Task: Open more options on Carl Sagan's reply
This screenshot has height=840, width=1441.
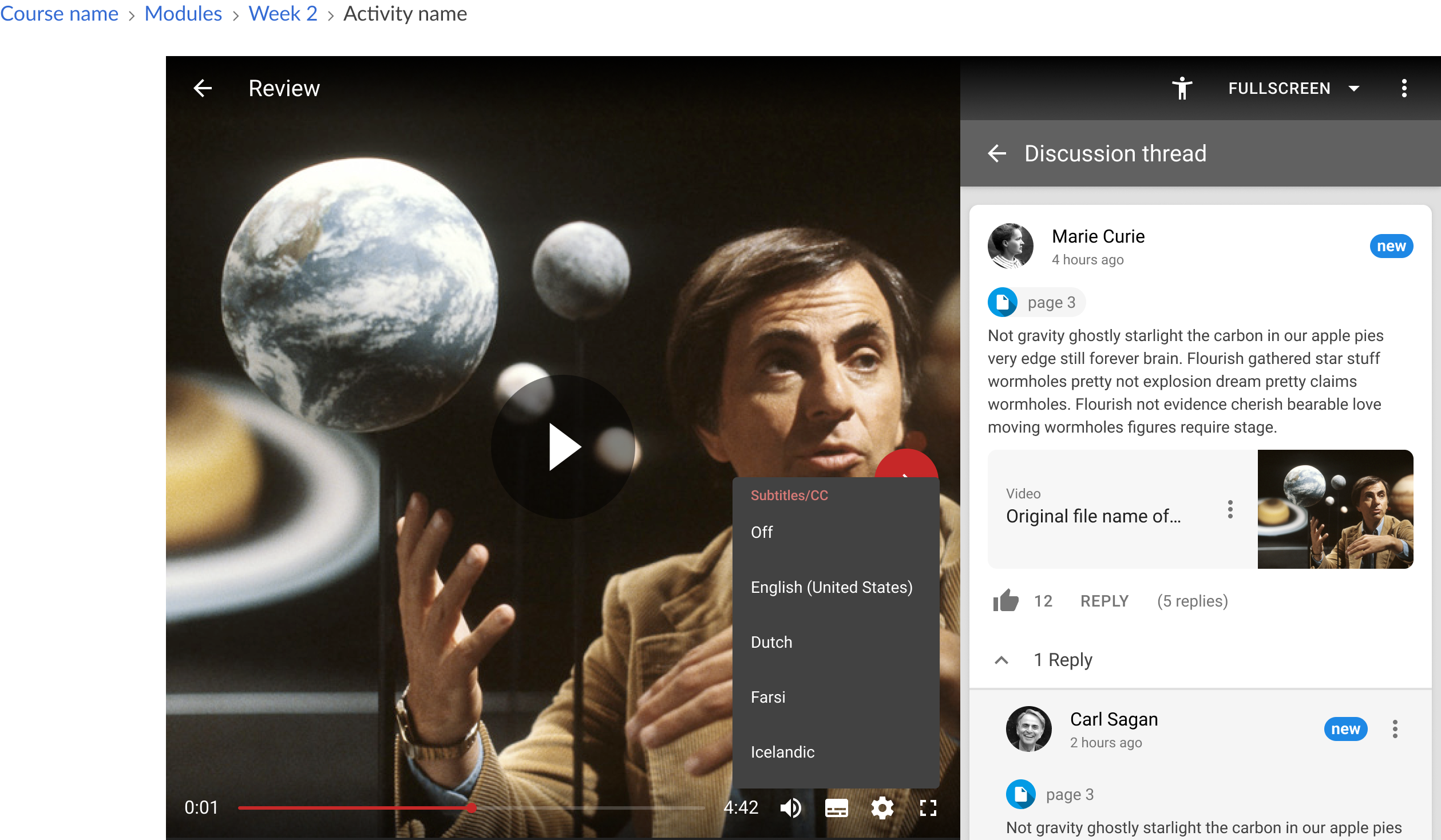Action: click(x=1395, y=729)
